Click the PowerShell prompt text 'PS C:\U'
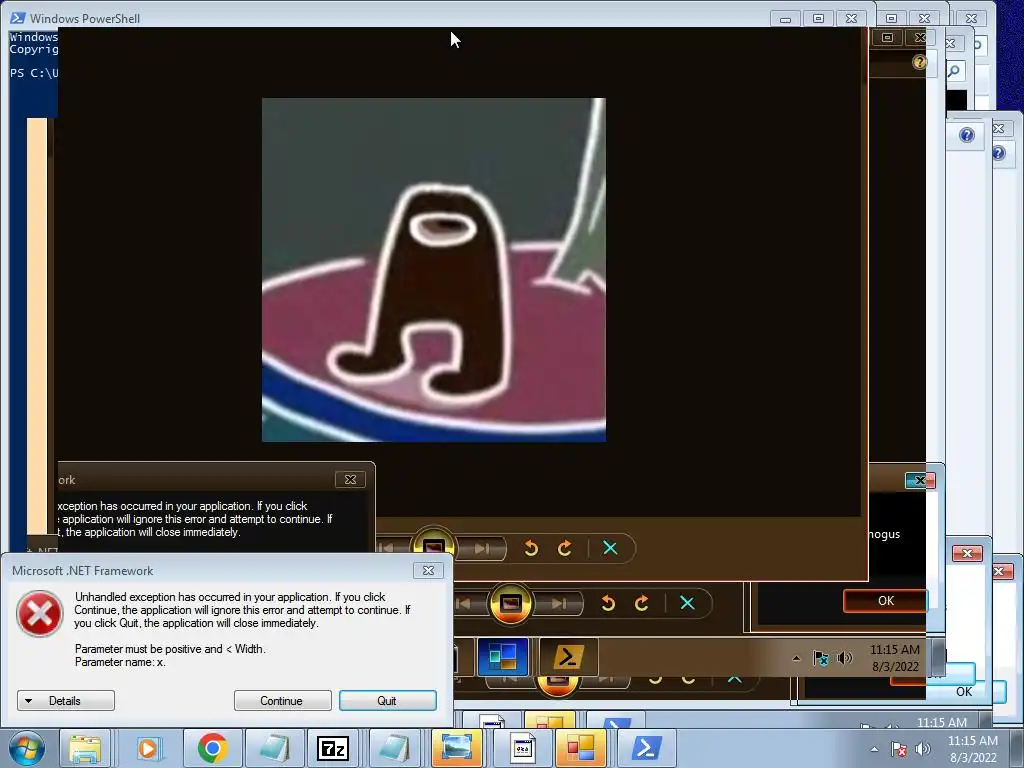The image size is (1024, 768). 34,72
